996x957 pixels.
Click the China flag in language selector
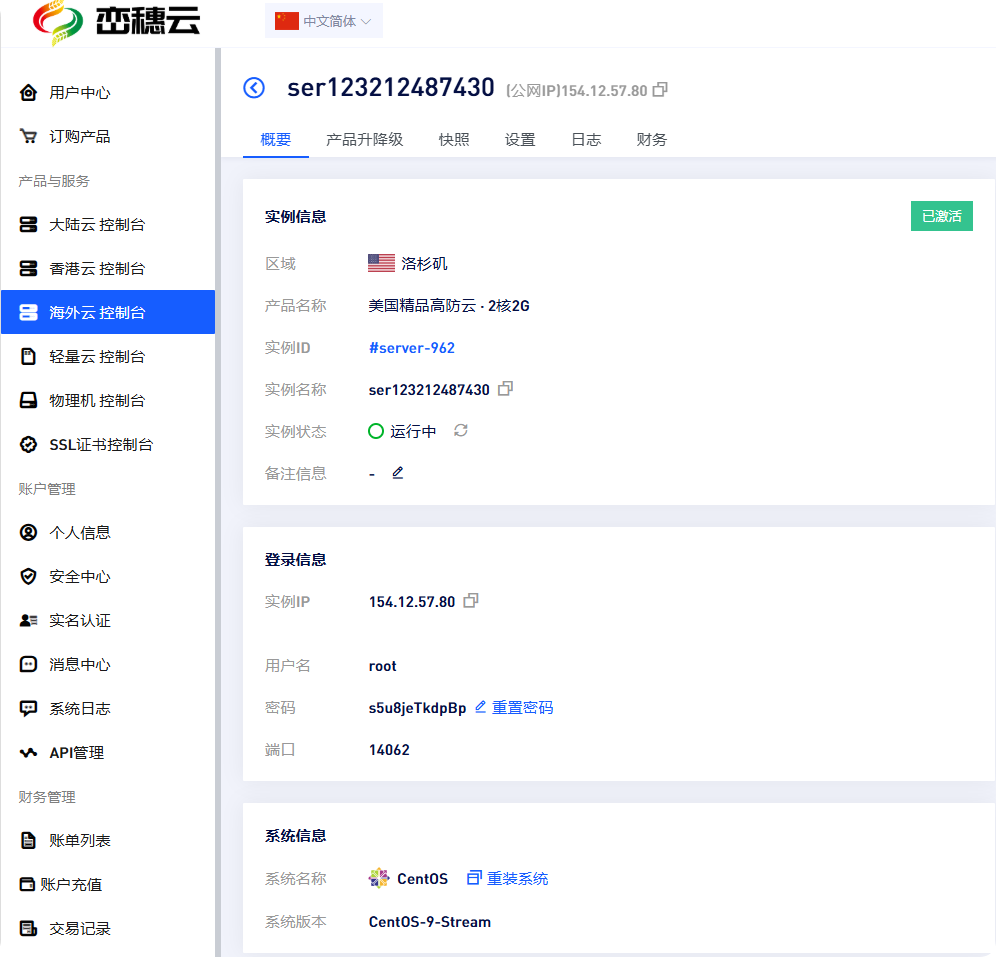coord(286,21)
